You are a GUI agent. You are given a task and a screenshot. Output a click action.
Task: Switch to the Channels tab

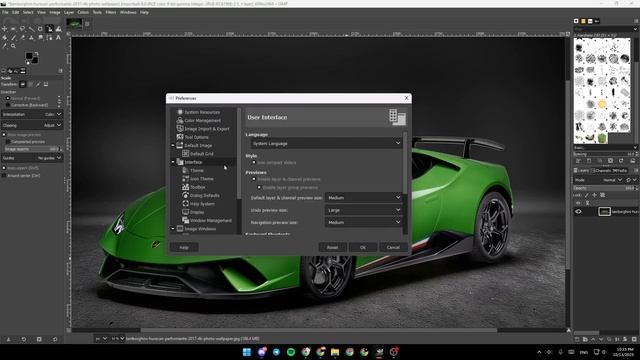pos(602,171)
